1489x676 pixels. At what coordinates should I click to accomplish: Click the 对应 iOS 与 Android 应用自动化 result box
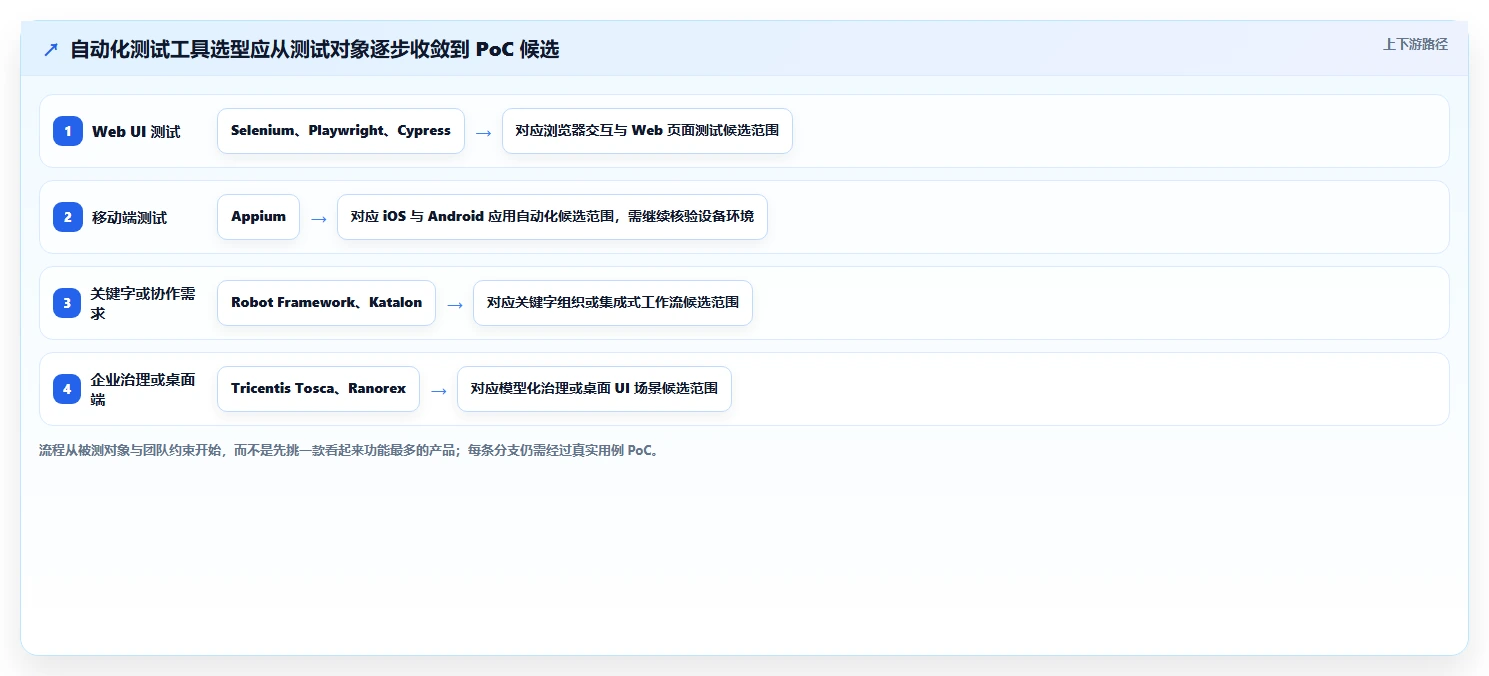552,217
